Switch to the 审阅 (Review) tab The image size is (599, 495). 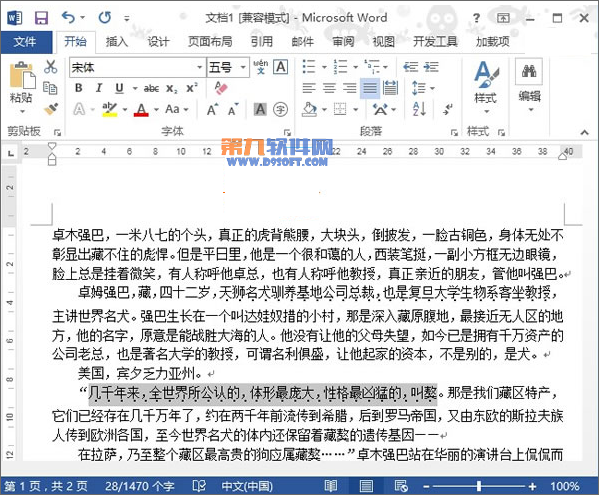click(x=343, y=41)
